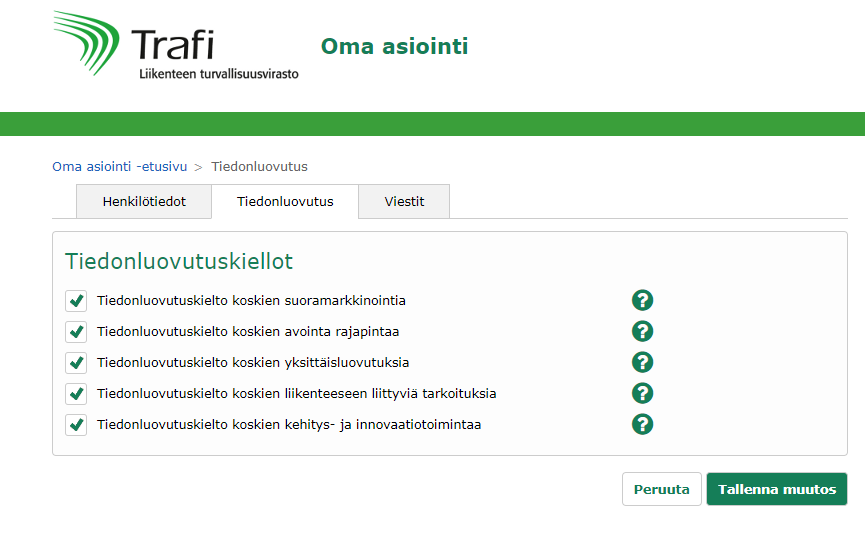
Task: Open the Viestit tab
Action: click(404, 201)
